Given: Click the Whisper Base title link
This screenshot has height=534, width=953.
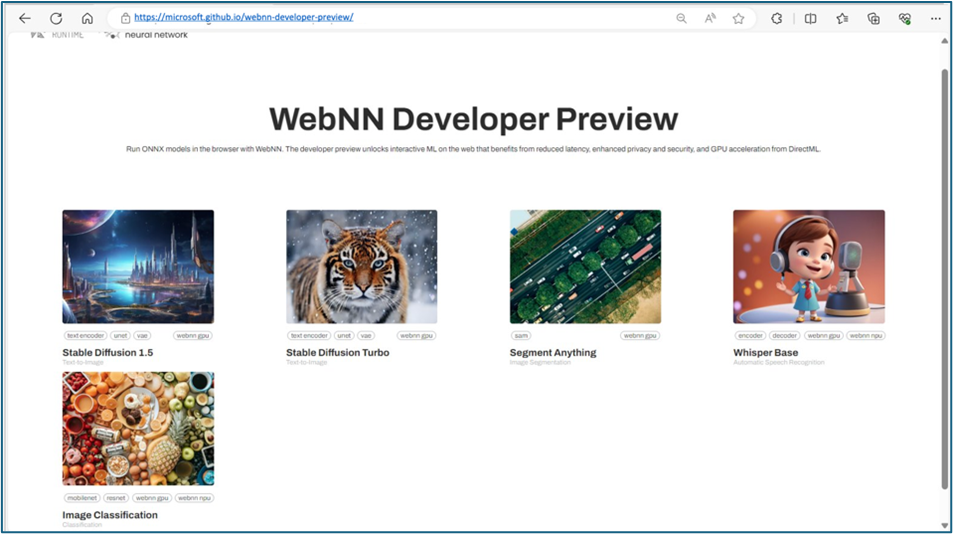Looking at the screenshot, I should (x=765, y=353).
